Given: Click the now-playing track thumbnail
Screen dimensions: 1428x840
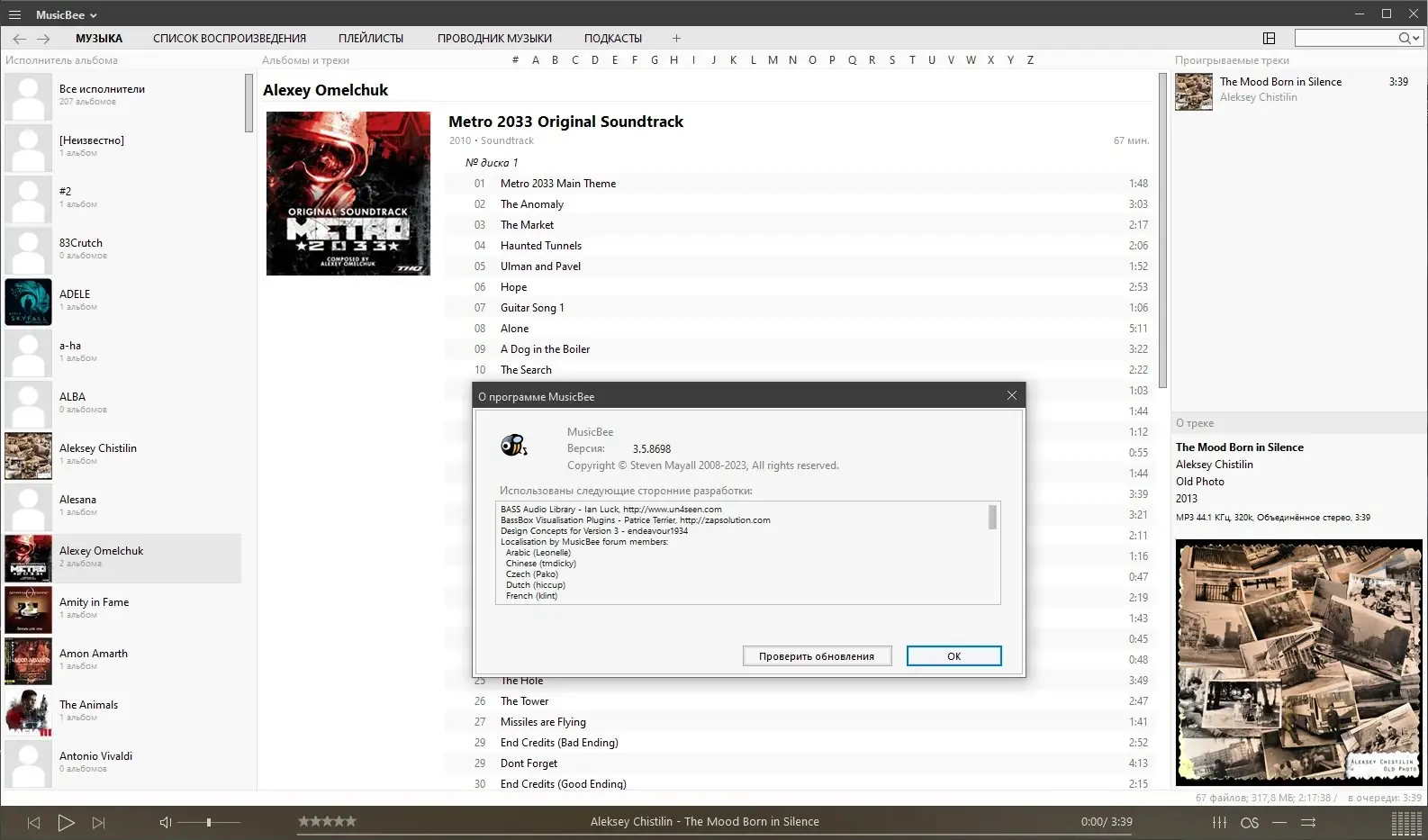Looking at the screenshot, I should pyautogui.click(x=1194, y=91).
